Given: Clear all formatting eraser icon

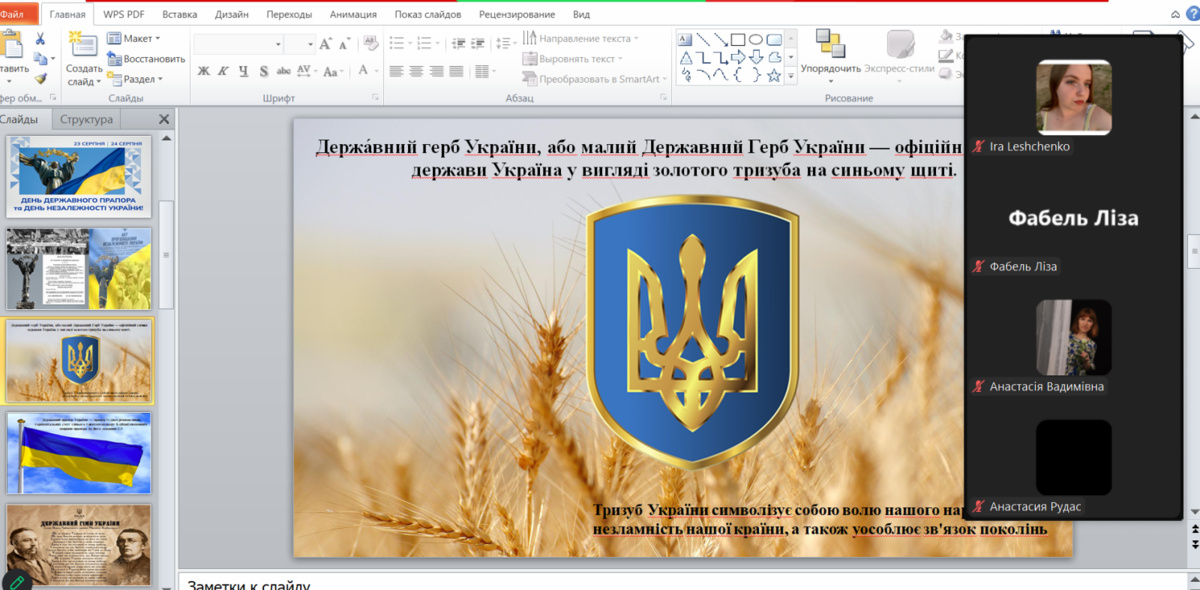Looking at the screenshot, I should (x=369, y=44).
